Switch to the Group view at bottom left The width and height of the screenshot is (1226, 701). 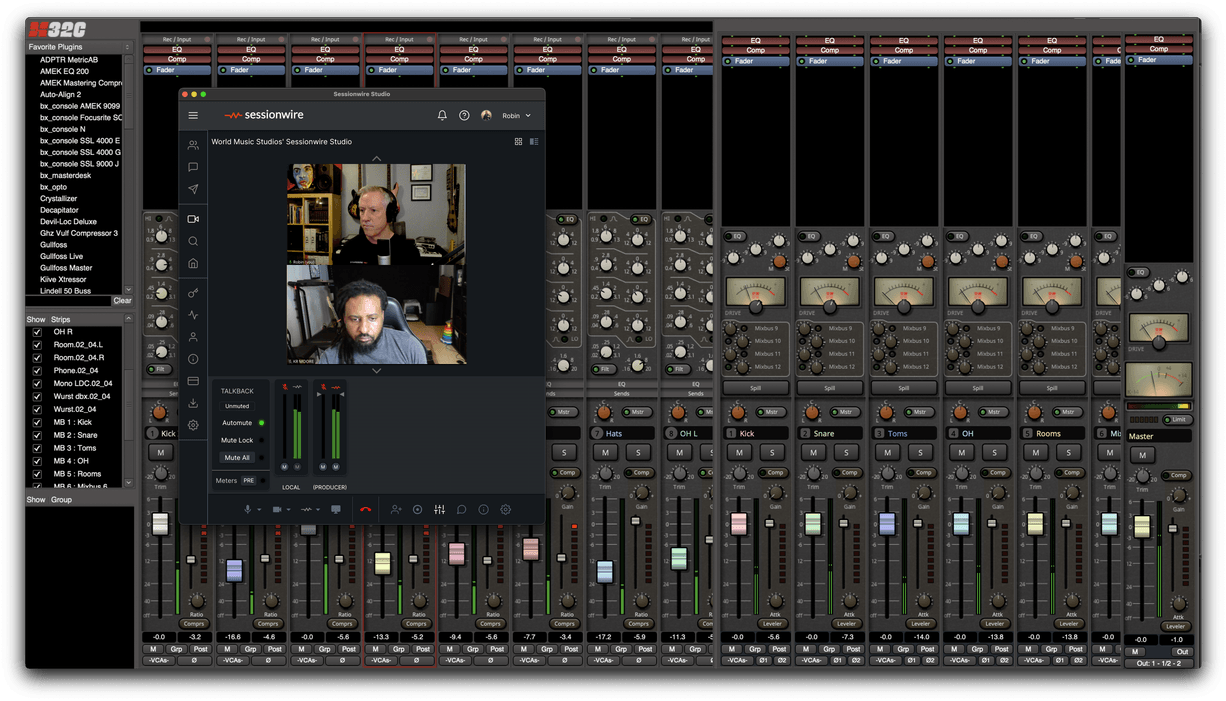click(x=61, y=499)
